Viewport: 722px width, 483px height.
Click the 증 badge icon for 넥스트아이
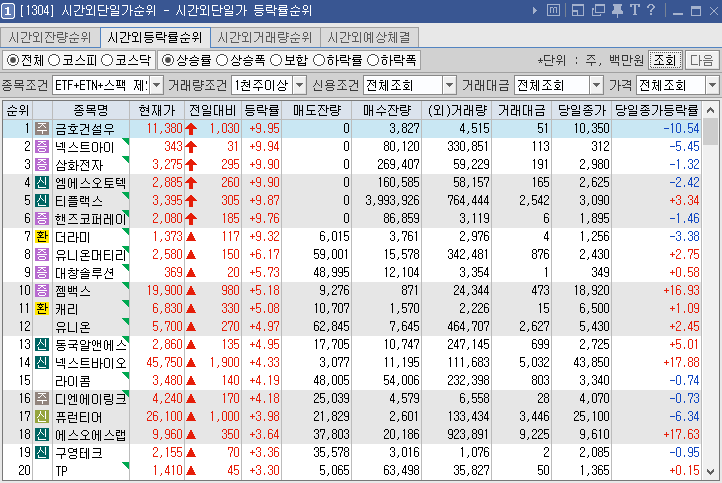coord(42,146)
